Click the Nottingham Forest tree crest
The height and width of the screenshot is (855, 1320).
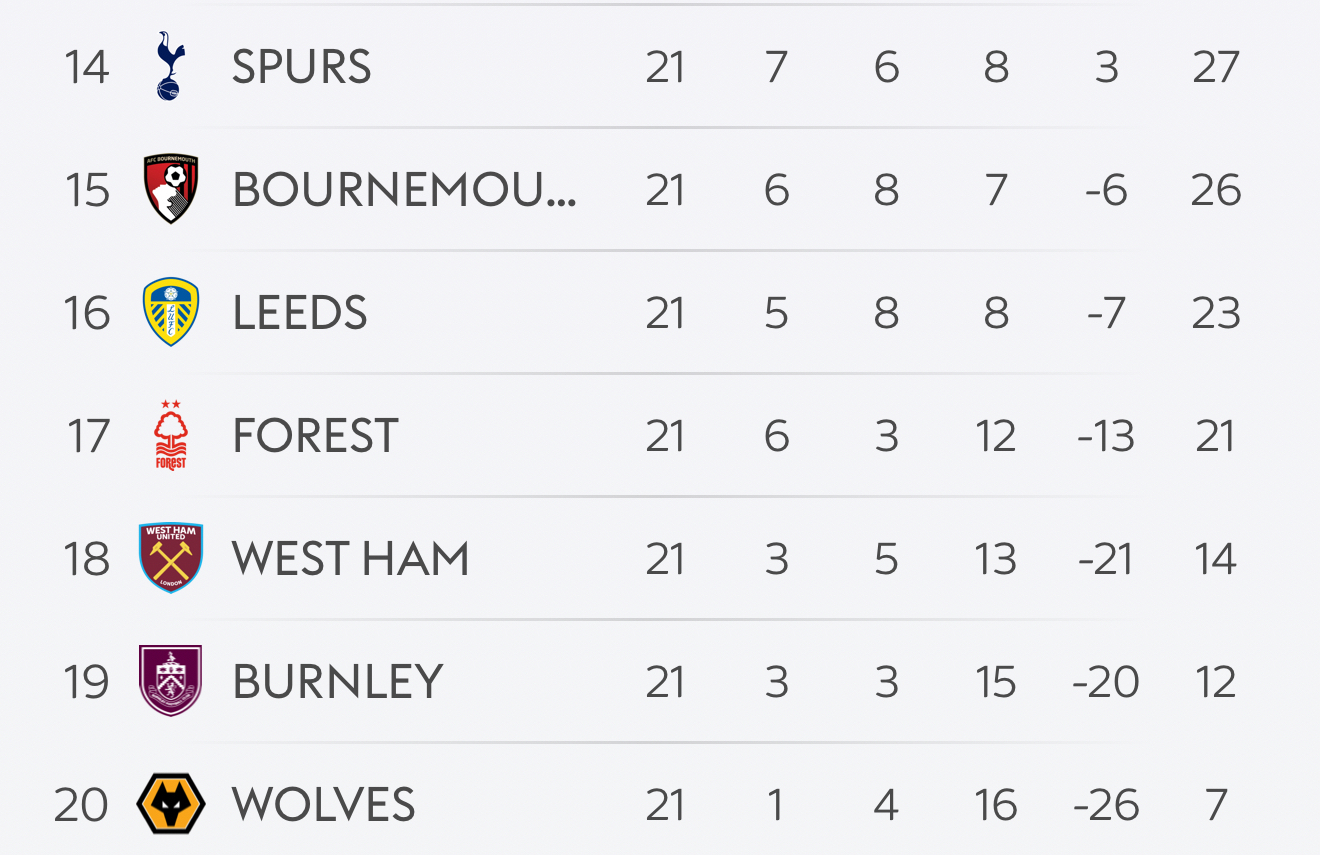pyautogui.click(x=171, y=435)
